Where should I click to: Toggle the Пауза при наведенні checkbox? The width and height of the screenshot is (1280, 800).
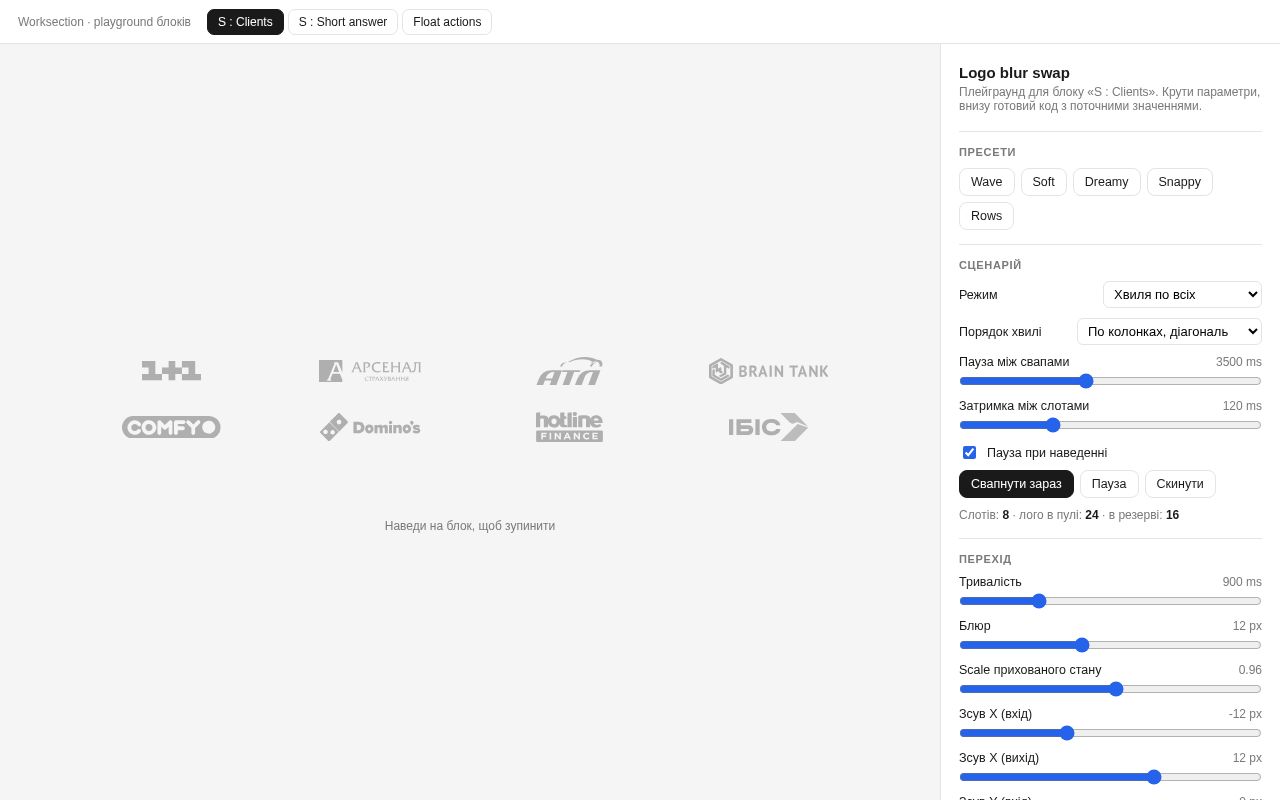click(969, 453)
